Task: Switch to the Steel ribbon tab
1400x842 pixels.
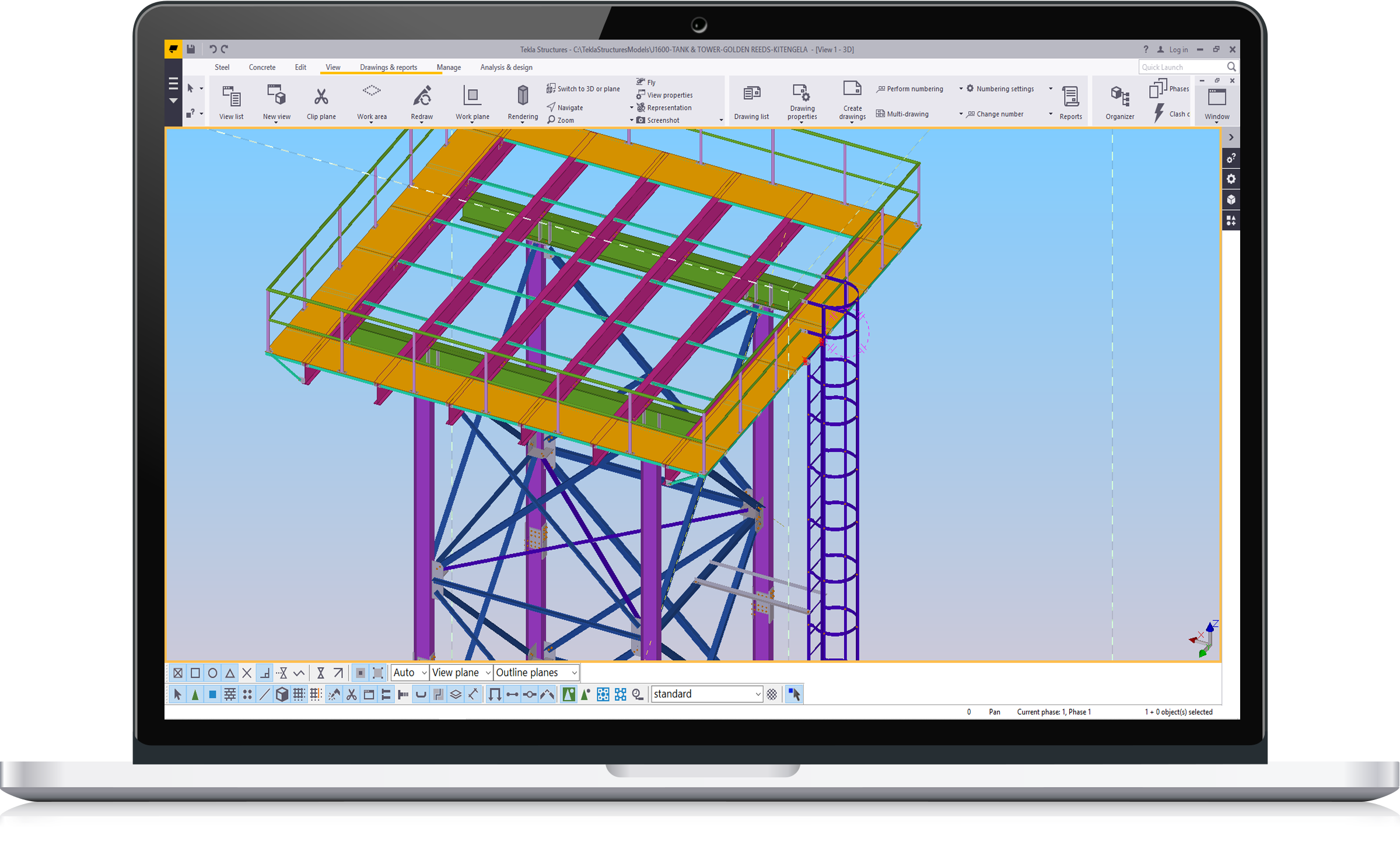Action: click(222, 67)
